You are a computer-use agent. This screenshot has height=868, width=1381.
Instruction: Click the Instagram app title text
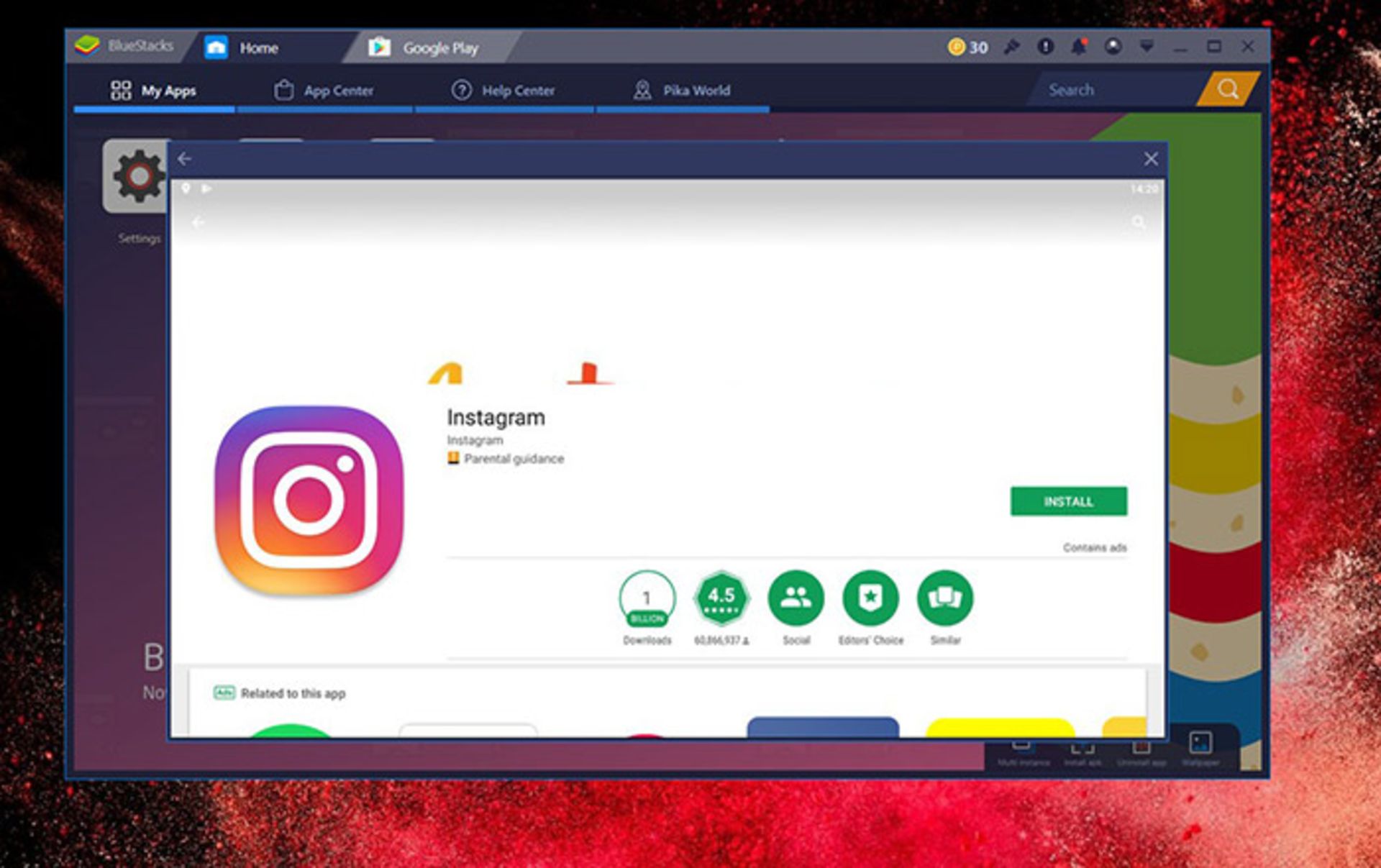496,417
